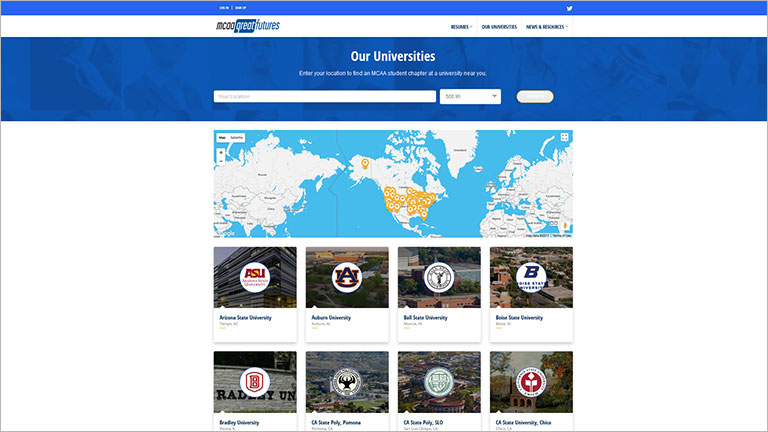
Task: Open the 500 mi distance dropdown
Action: 470,96
